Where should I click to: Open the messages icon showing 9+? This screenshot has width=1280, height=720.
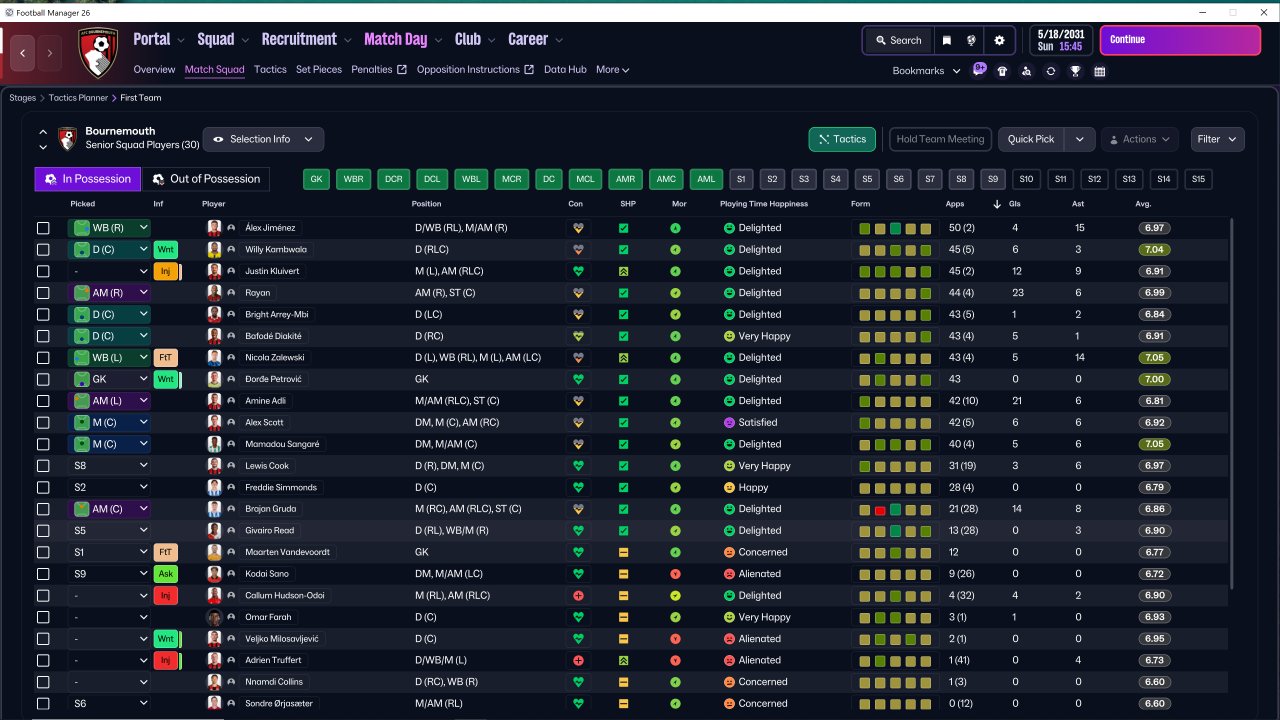(979, 70)
